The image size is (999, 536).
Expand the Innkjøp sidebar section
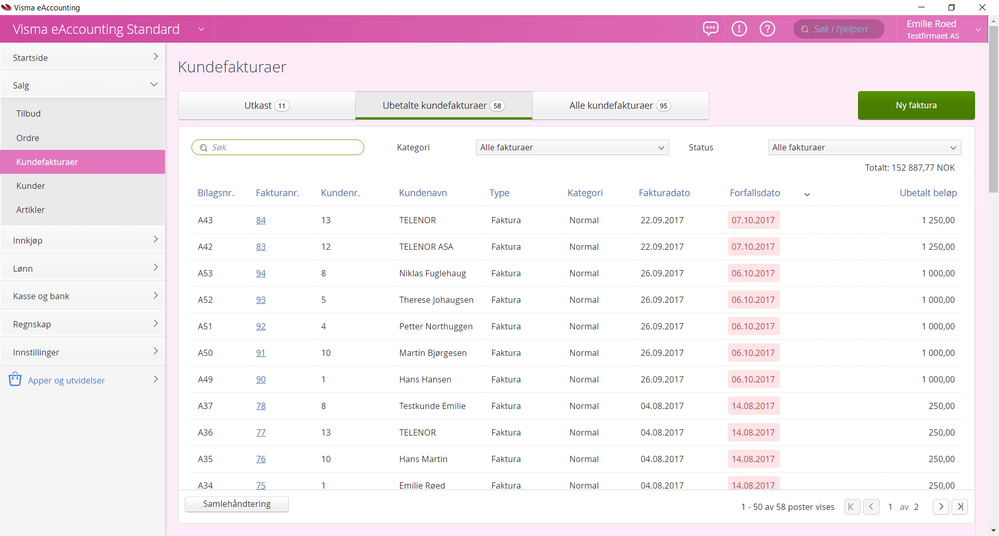pos(82,240)
